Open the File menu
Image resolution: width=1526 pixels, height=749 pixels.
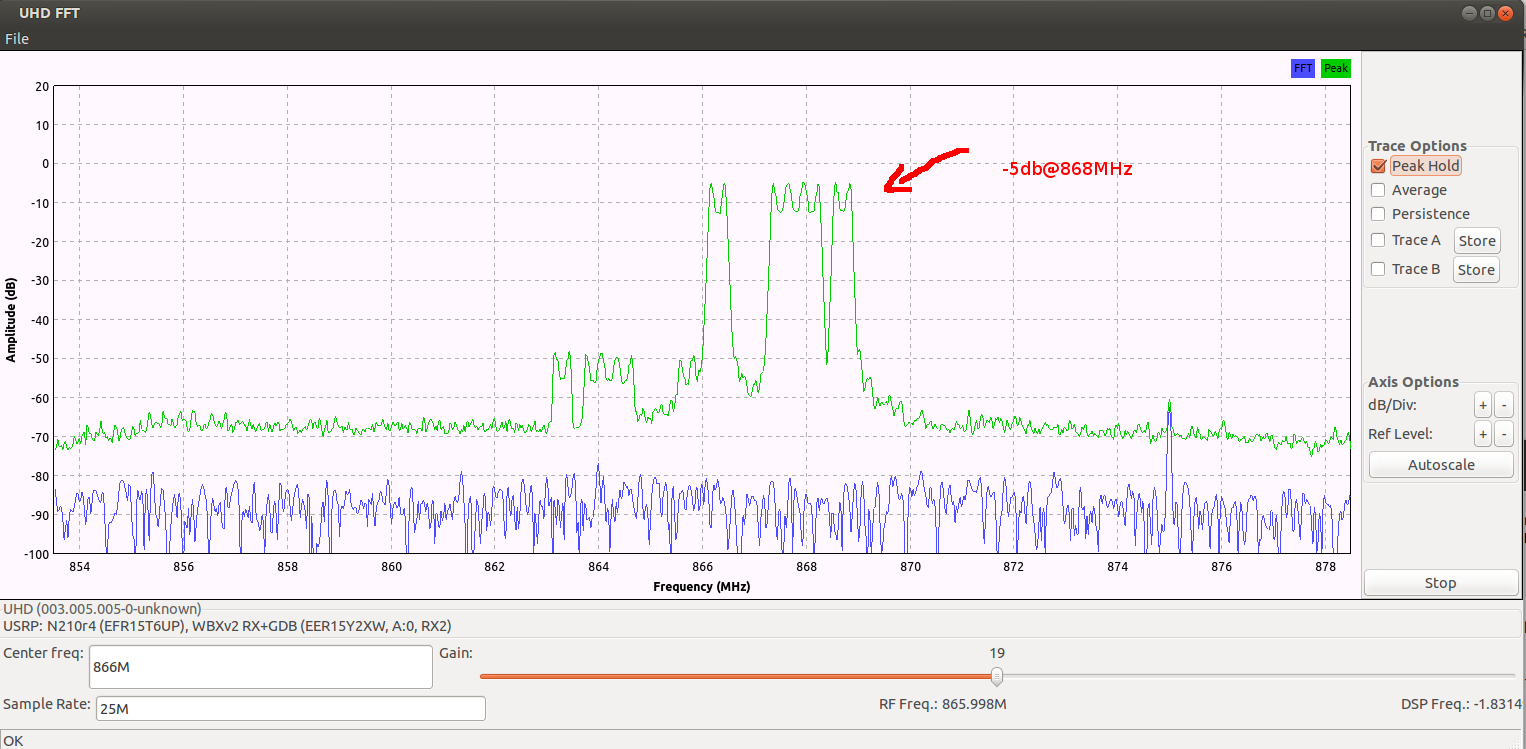pos(17,39)
